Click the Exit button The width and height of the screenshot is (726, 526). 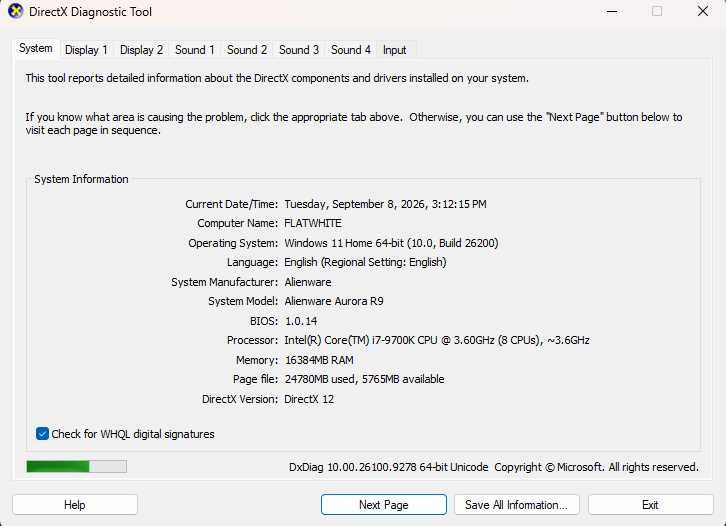(x=651, y=505)
